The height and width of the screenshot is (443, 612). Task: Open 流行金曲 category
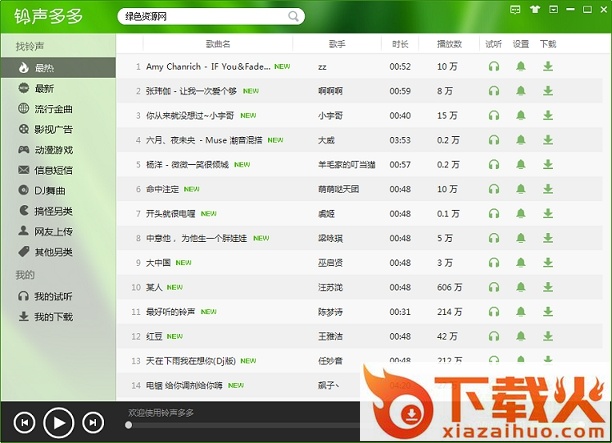53,108
